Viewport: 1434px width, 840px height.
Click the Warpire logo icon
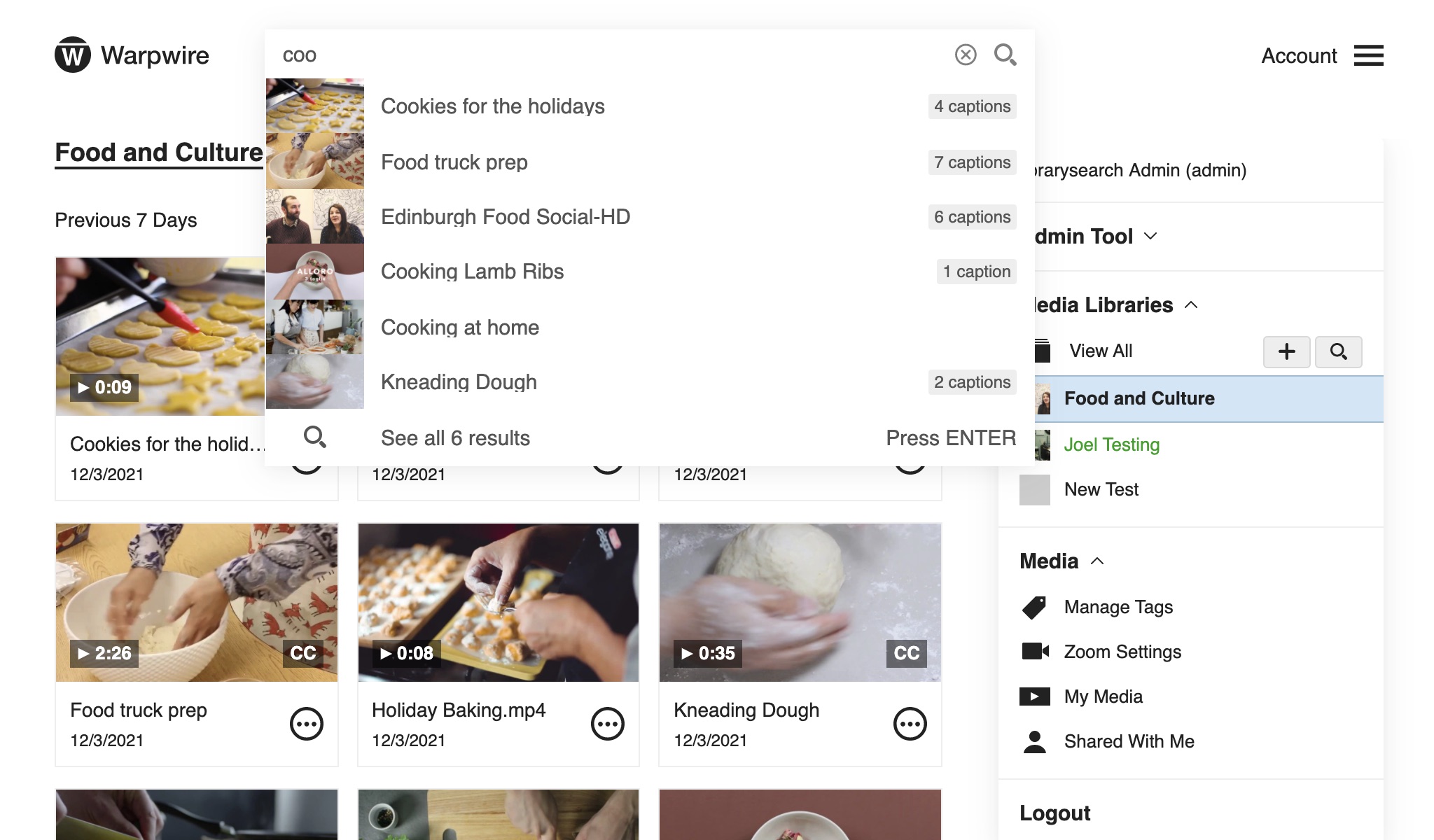[72, 54]
